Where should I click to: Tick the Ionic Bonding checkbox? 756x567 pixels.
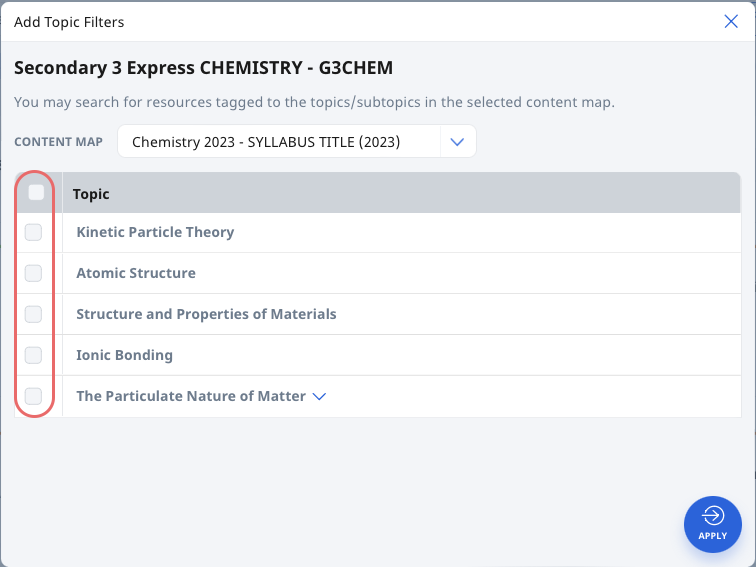click(33, 355)
